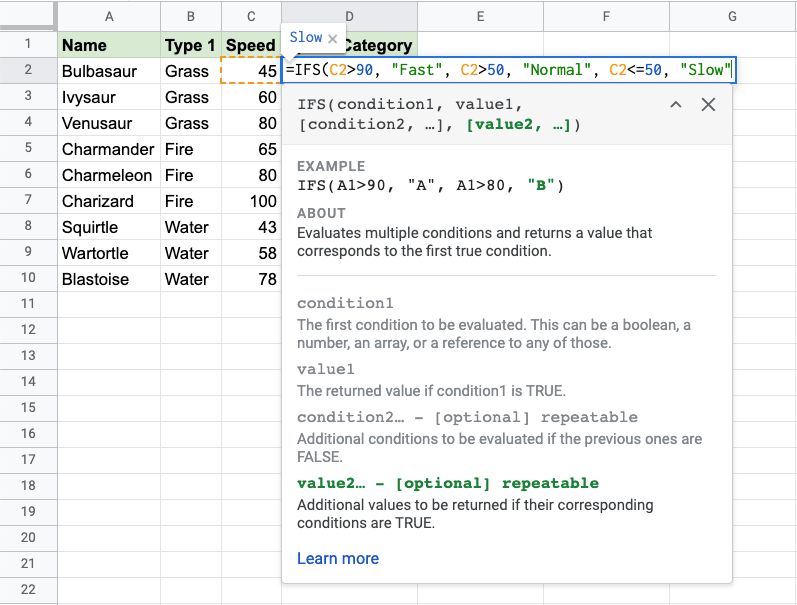Viewport: 797px width, 605px height.
Task: Select column A header
Action: point(108,16)
